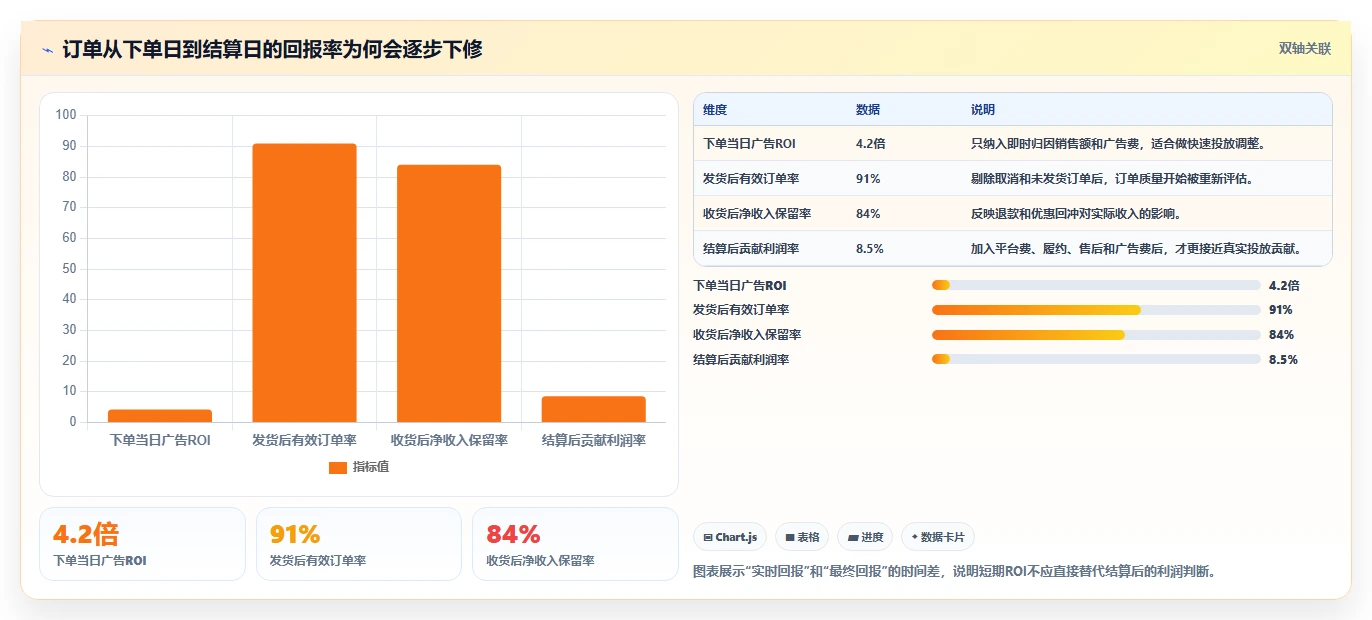Click the y-axis value 100
1372x620 pixels.
(66, 115)
